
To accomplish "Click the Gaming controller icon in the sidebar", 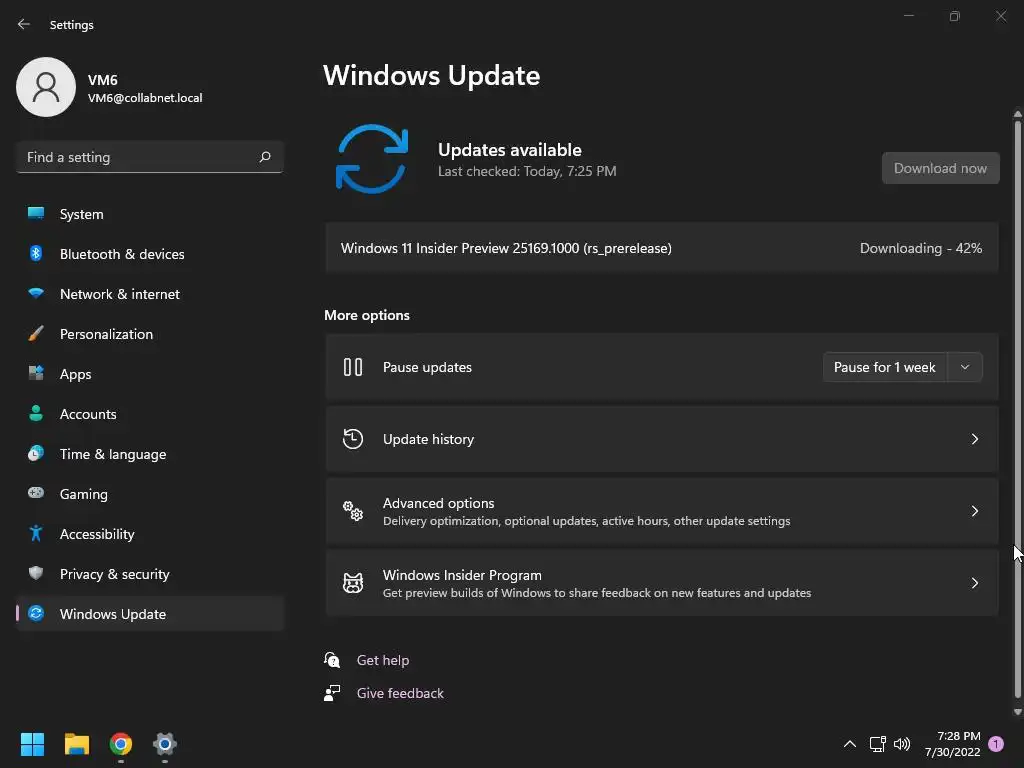I will 36,493.
